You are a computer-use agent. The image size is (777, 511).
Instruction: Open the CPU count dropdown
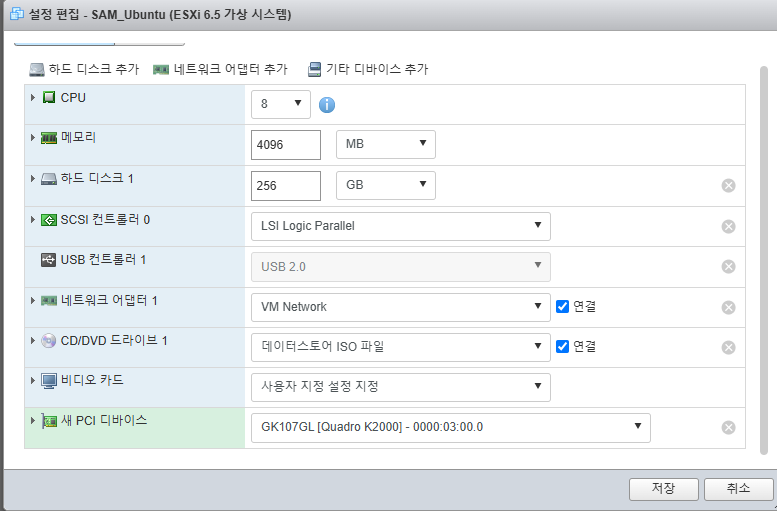pyautogui.click(x=281, y=104)
